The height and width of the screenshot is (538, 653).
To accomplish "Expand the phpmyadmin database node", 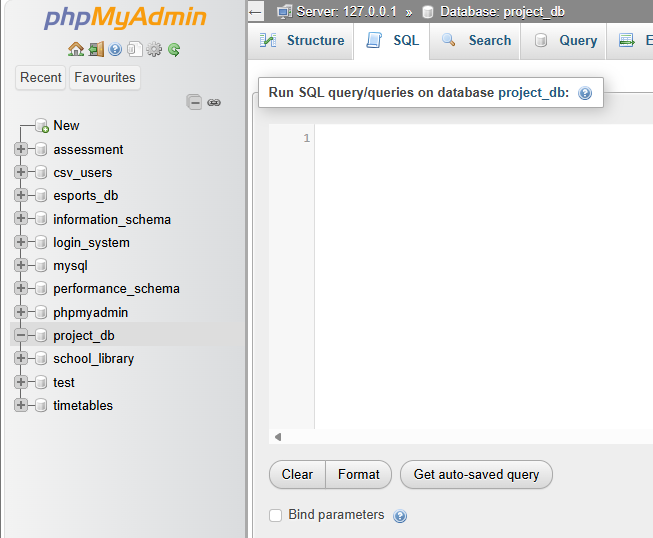I will click(20, 312).
